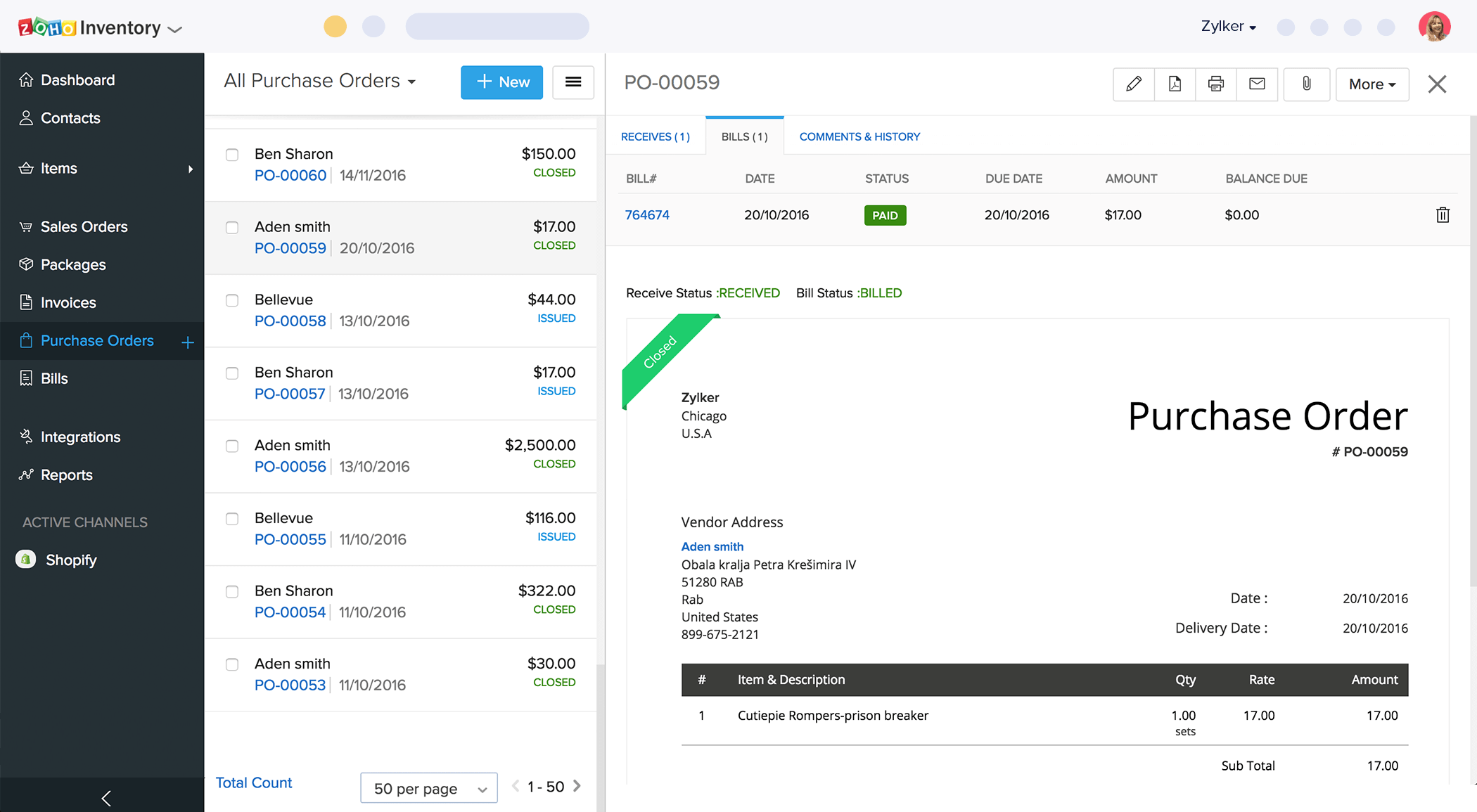Image resolution: width=1477 pixels, height=812 pixels.
Task: Select the checkbox next to PO-00058
Action: click(232, 300)
